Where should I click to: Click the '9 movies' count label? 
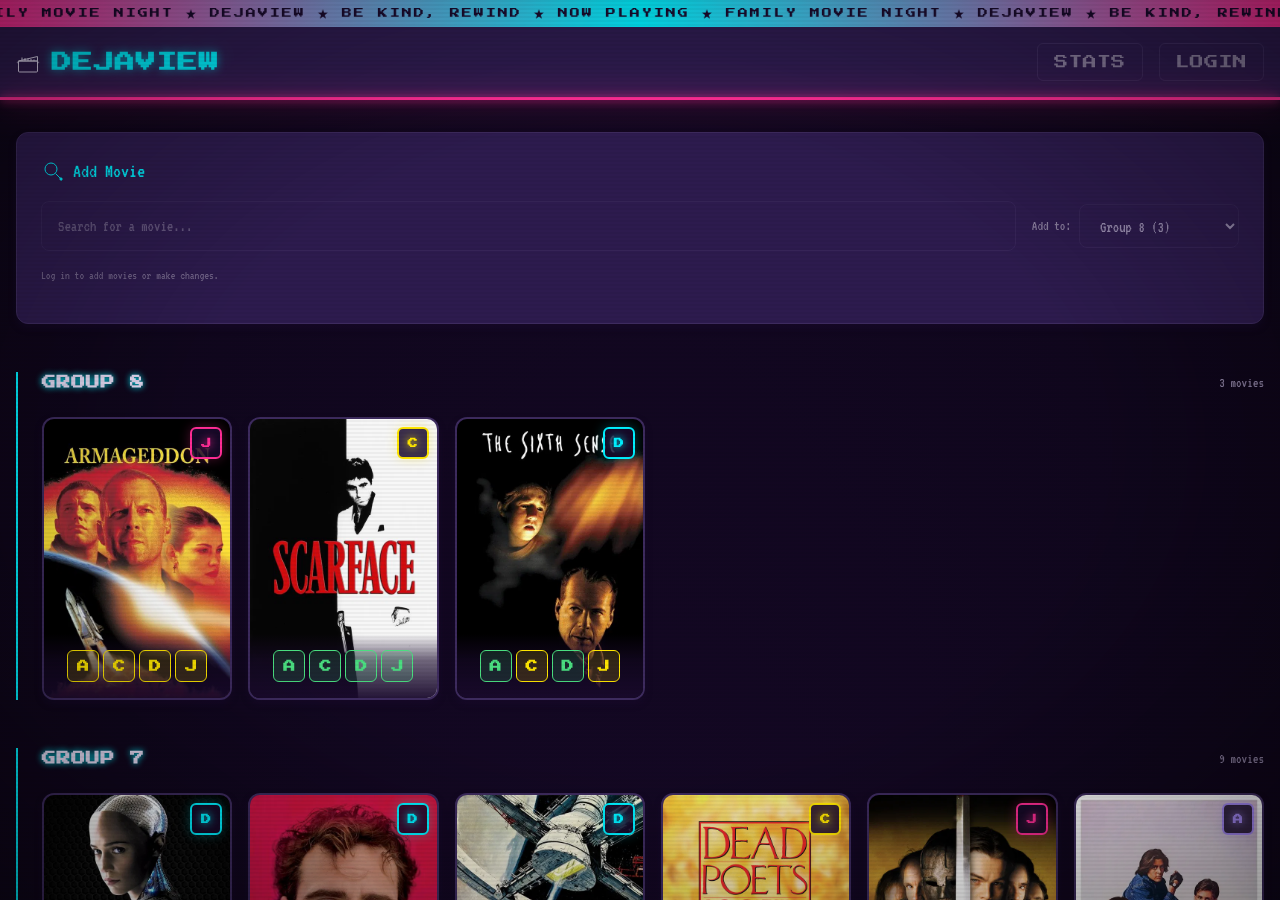[x=1241, y=759]
